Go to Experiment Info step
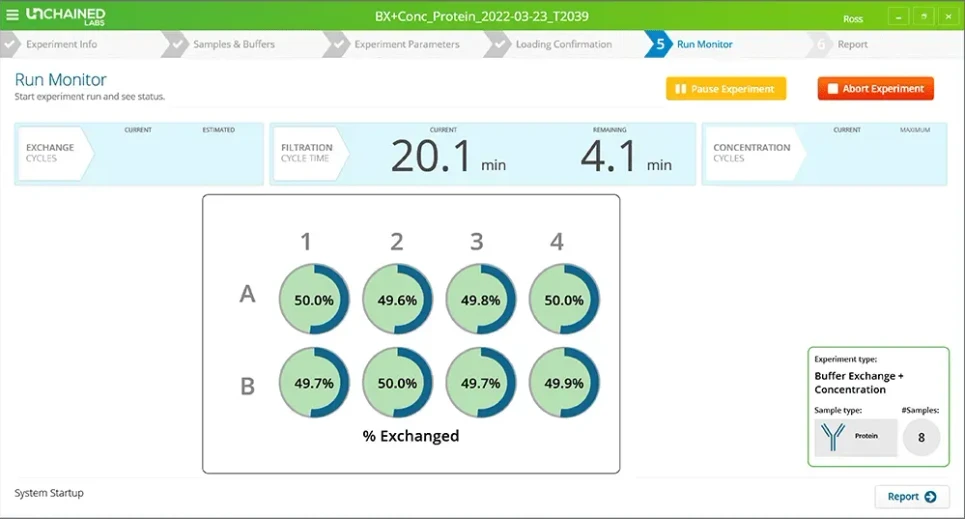Image resolution: width=965 pixels, height=519 pixels. tap(60, 44)
